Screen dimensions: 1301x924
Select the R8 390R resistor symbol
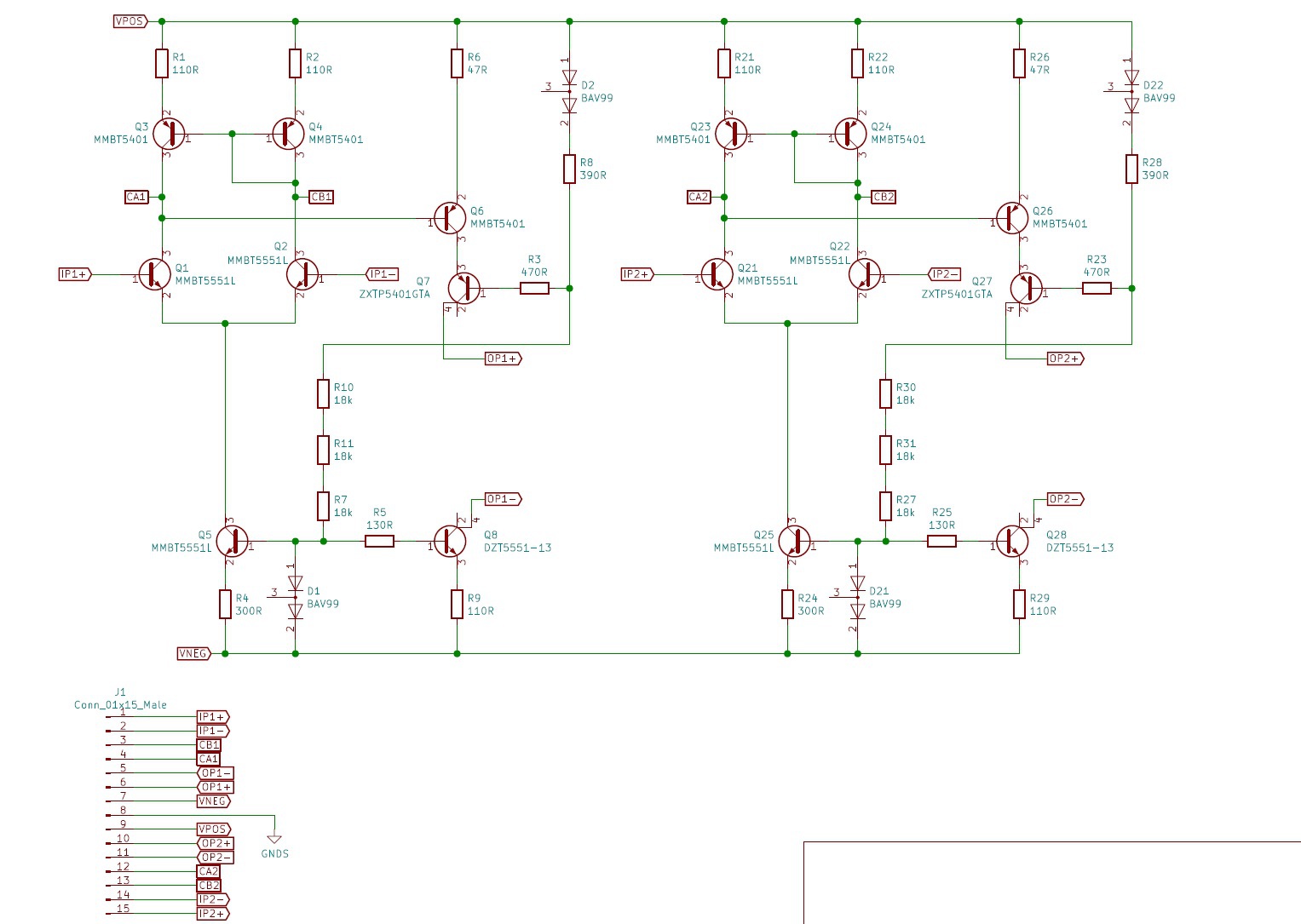click(570, 169)
